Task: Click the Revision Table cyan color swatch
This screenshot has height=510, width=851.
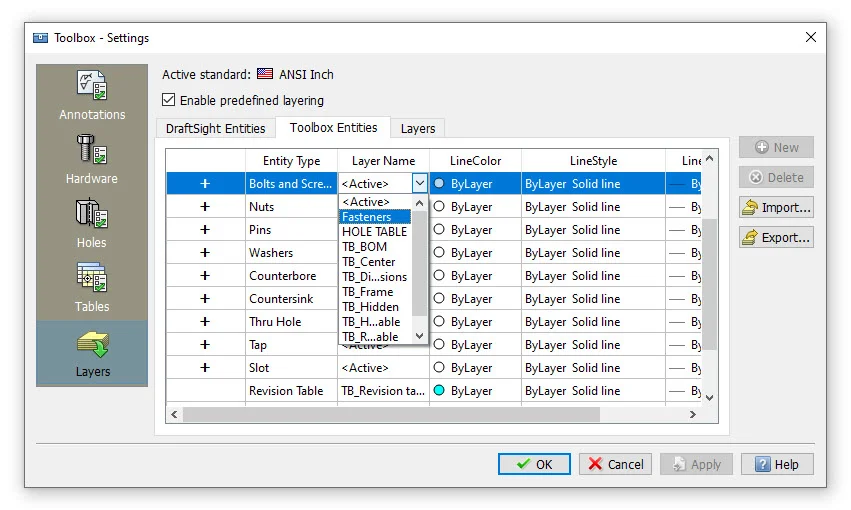Action: point(438,391)
